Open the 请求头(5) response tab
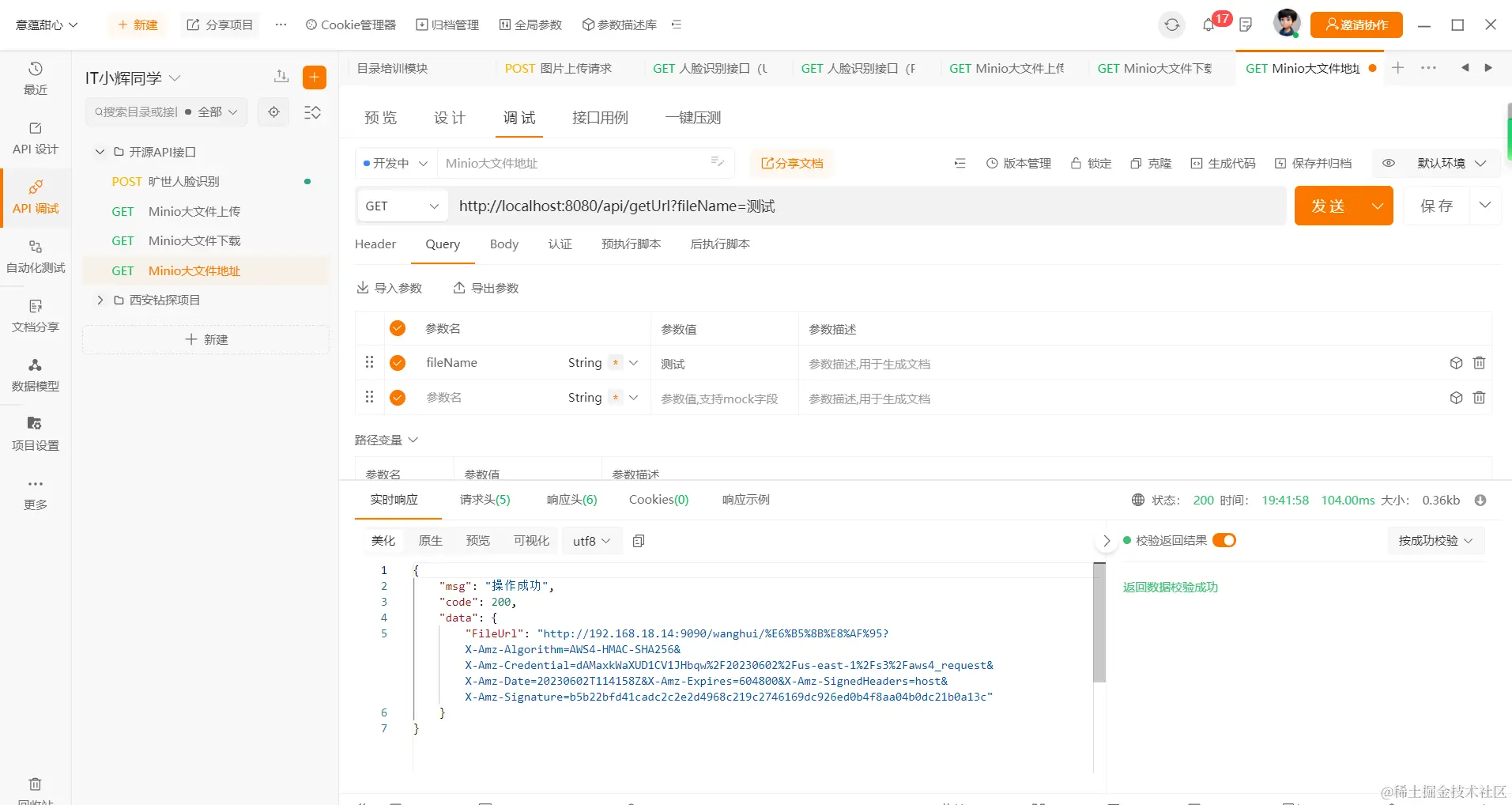 pos(485,500)
